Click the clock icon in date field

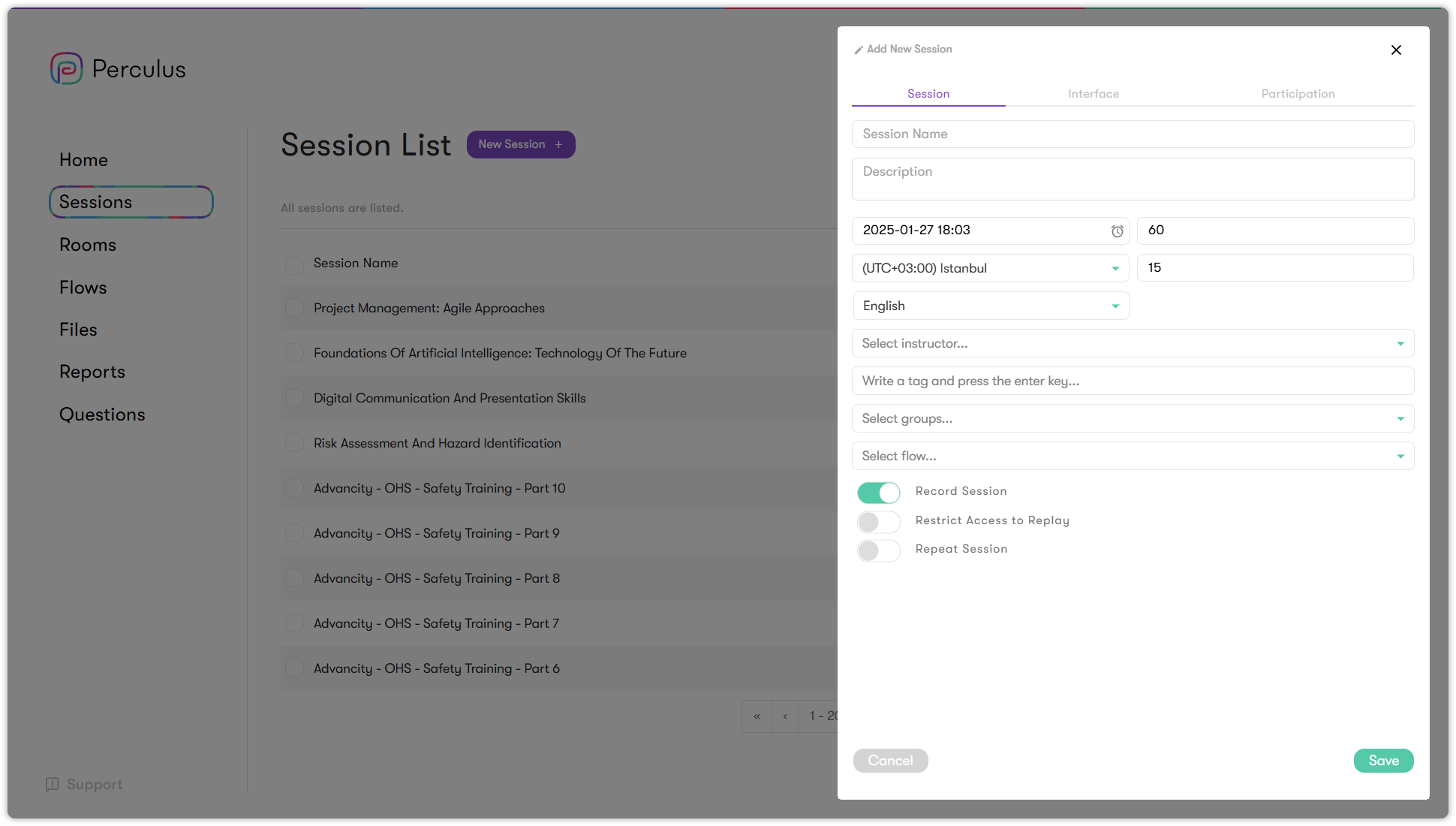[x=1117, y=231]
